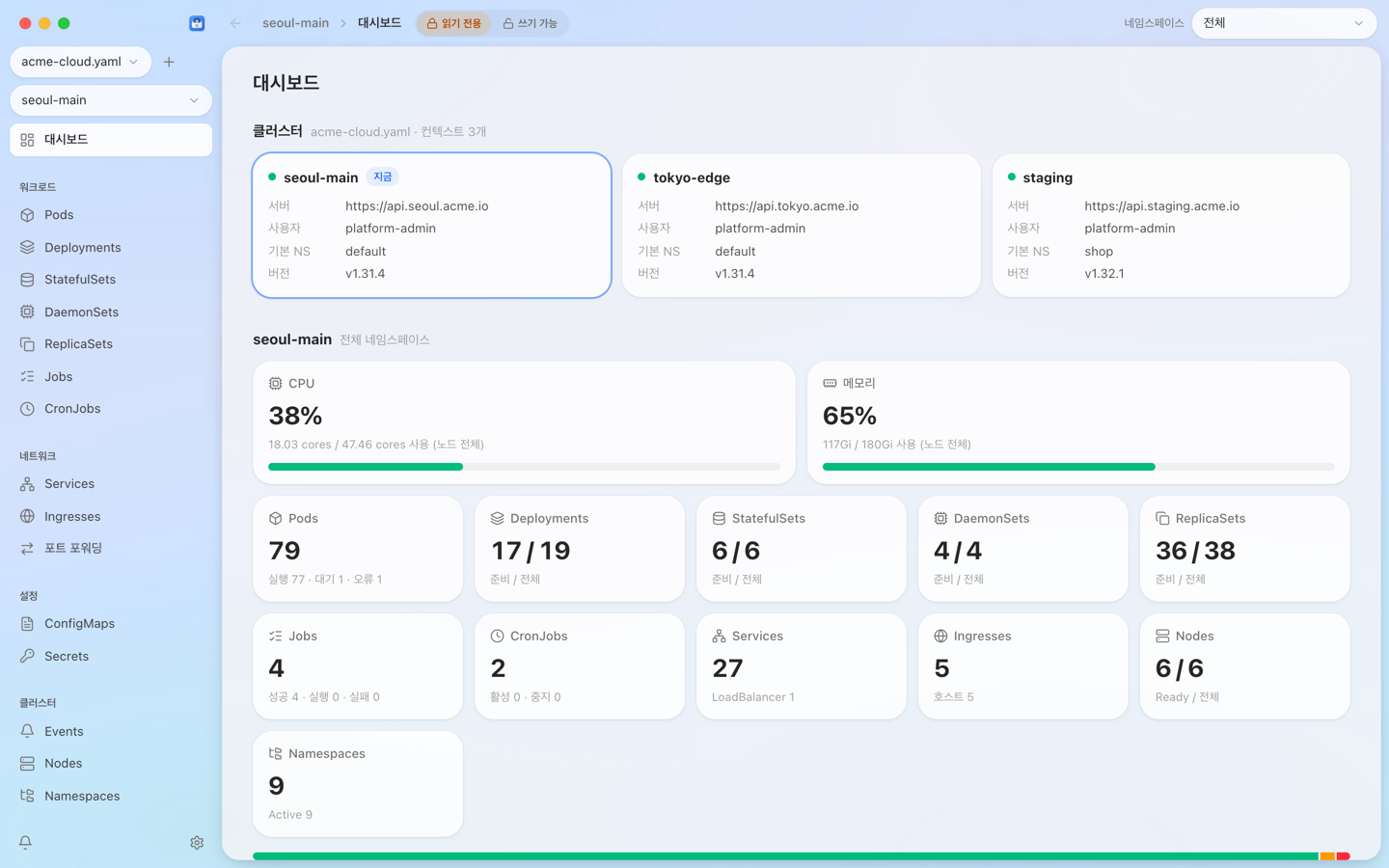This screenshot has width=1389, height=868.
Task: Click seoul-main in the breadcrumb
Action: (295, 23)
